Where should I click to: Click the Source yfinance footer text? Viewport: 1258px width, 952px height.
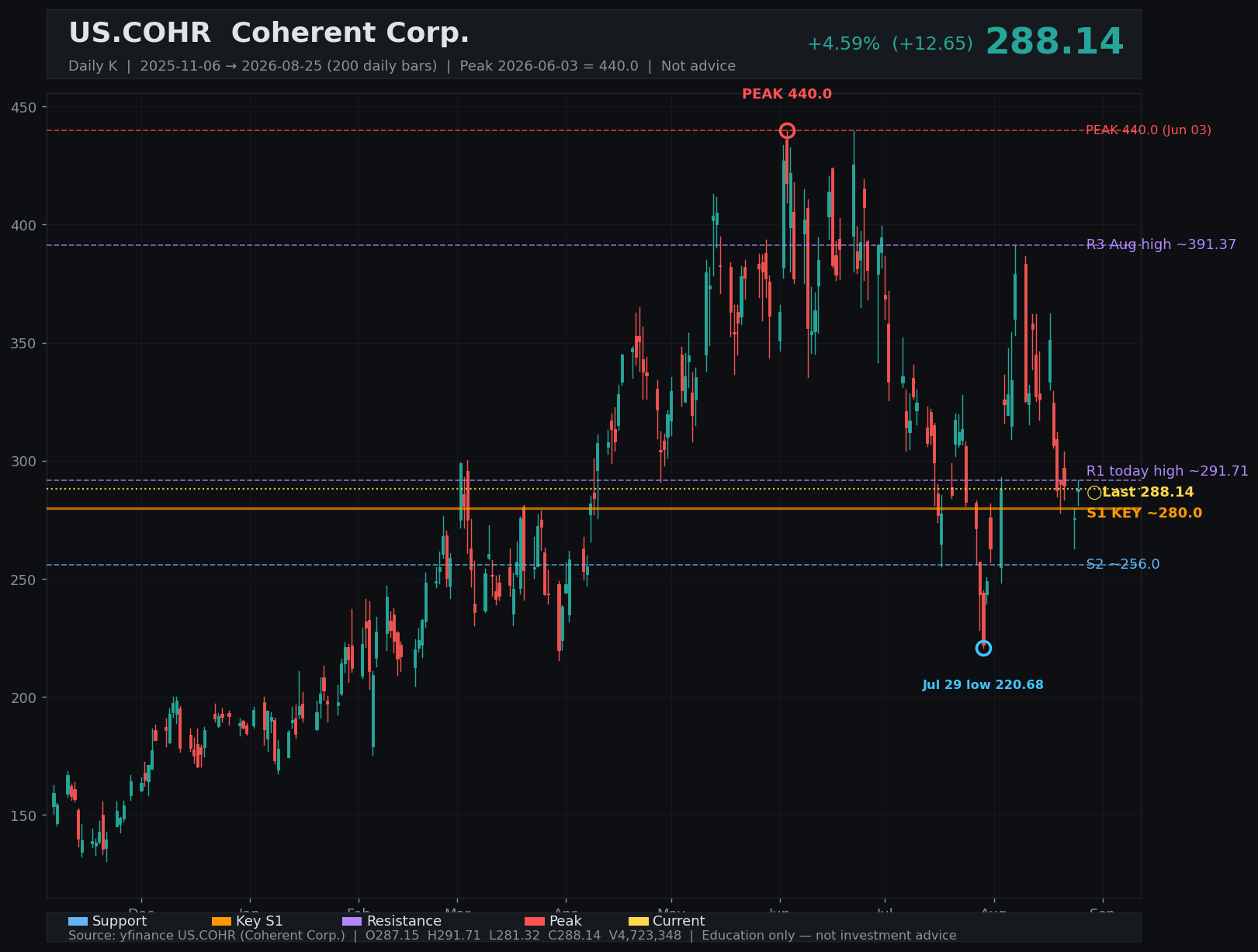pyautogui.click(x=512, y=936)
